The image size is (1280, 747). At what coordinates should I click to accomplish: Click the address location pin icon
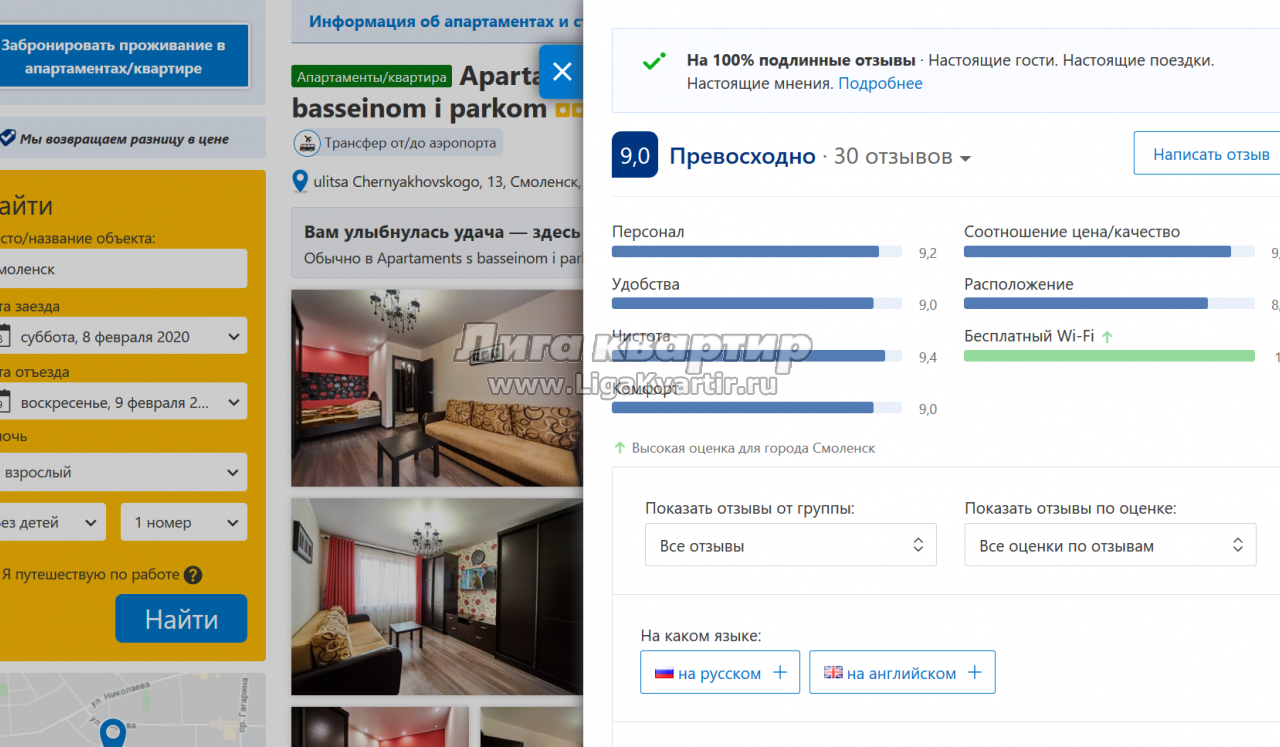pos(300,182)
